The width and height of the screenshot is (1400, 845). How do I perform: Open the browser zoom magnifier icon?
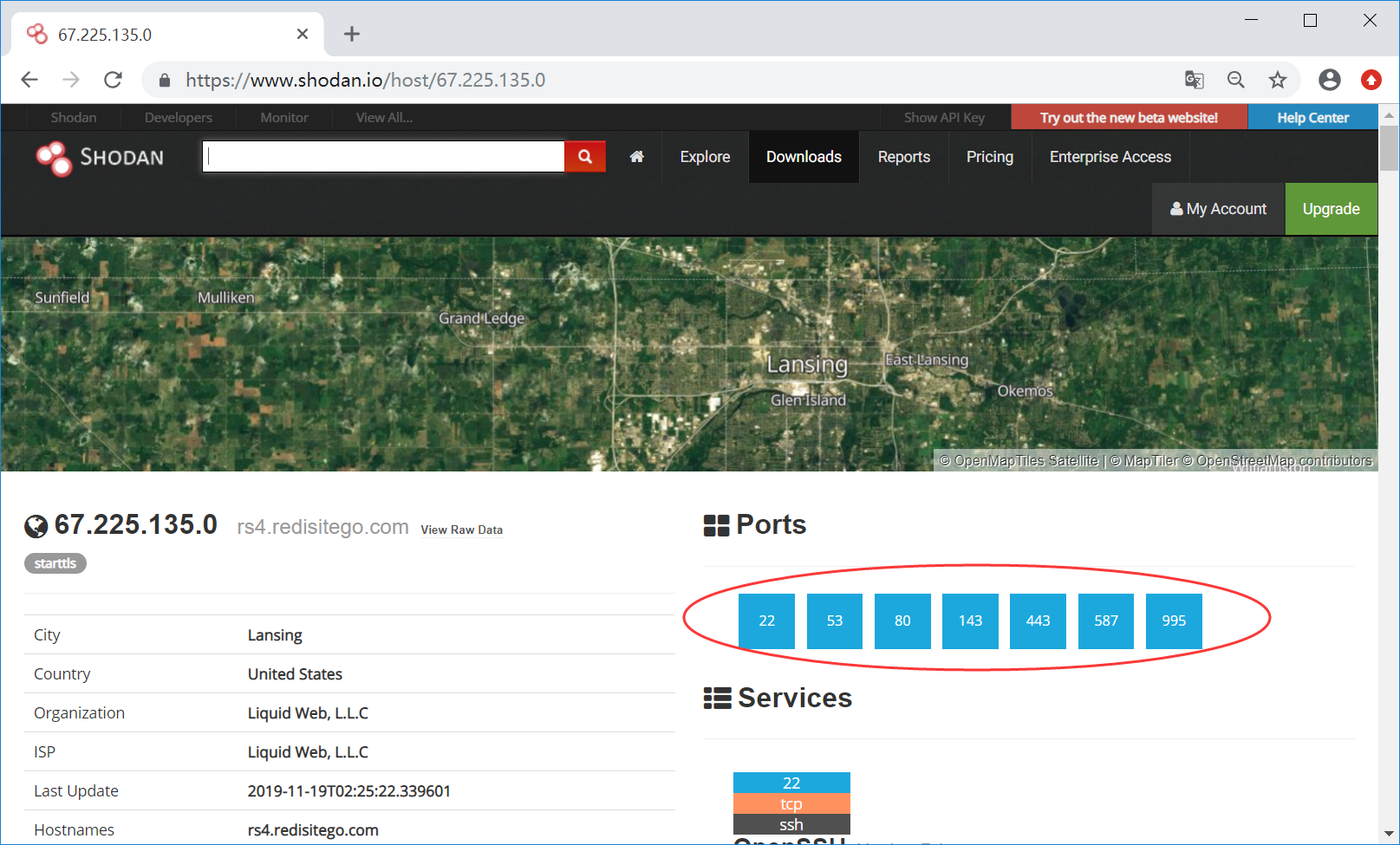tap(1236, 80)
